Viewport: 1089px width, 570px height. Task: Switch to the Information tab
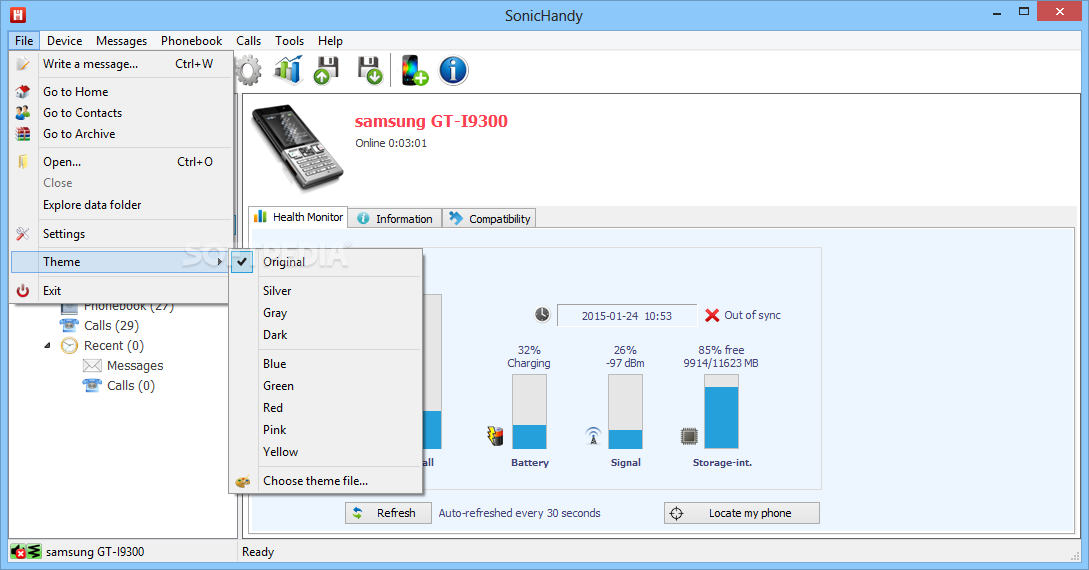(394, 219)
